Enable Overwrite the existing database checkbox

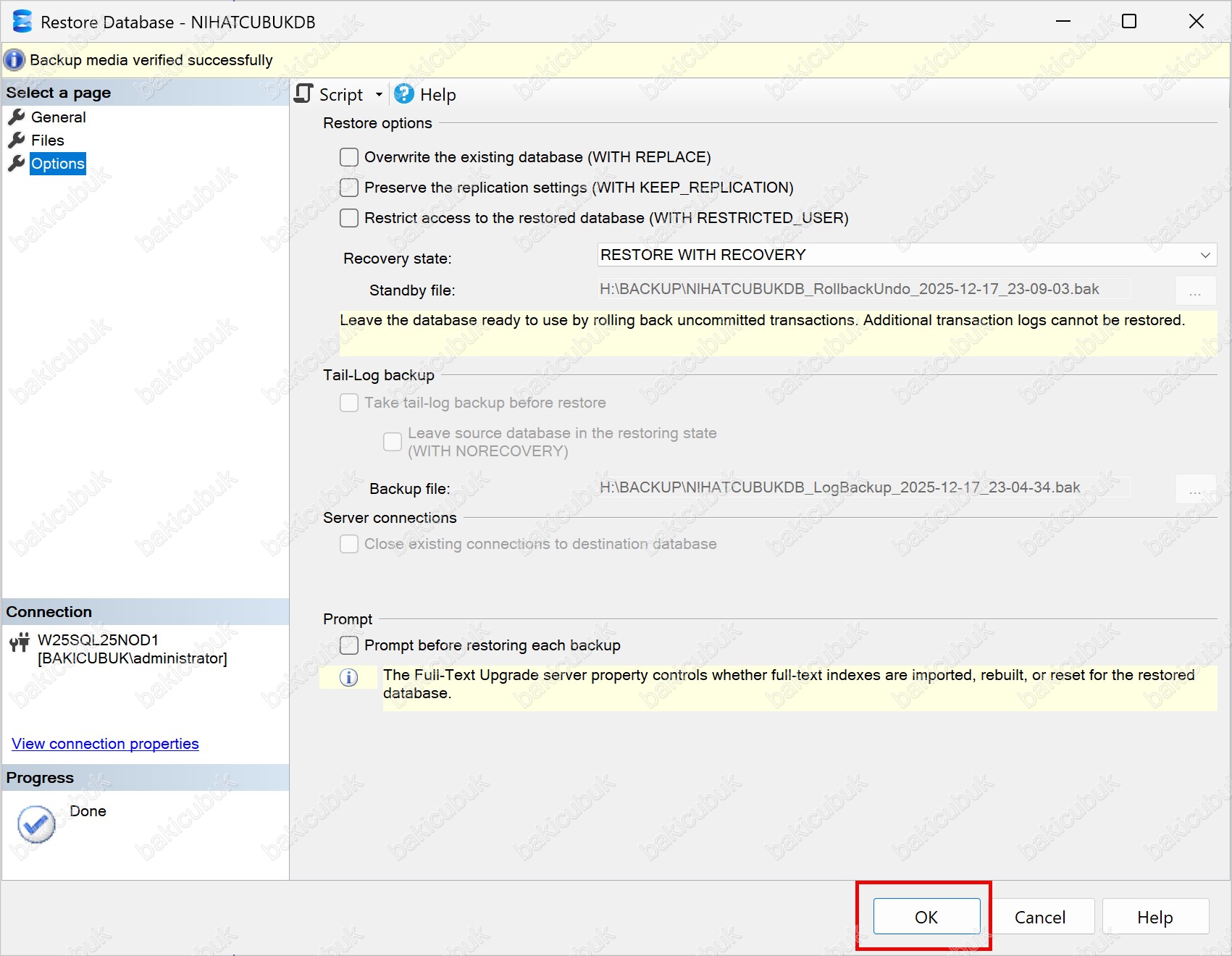349,157
